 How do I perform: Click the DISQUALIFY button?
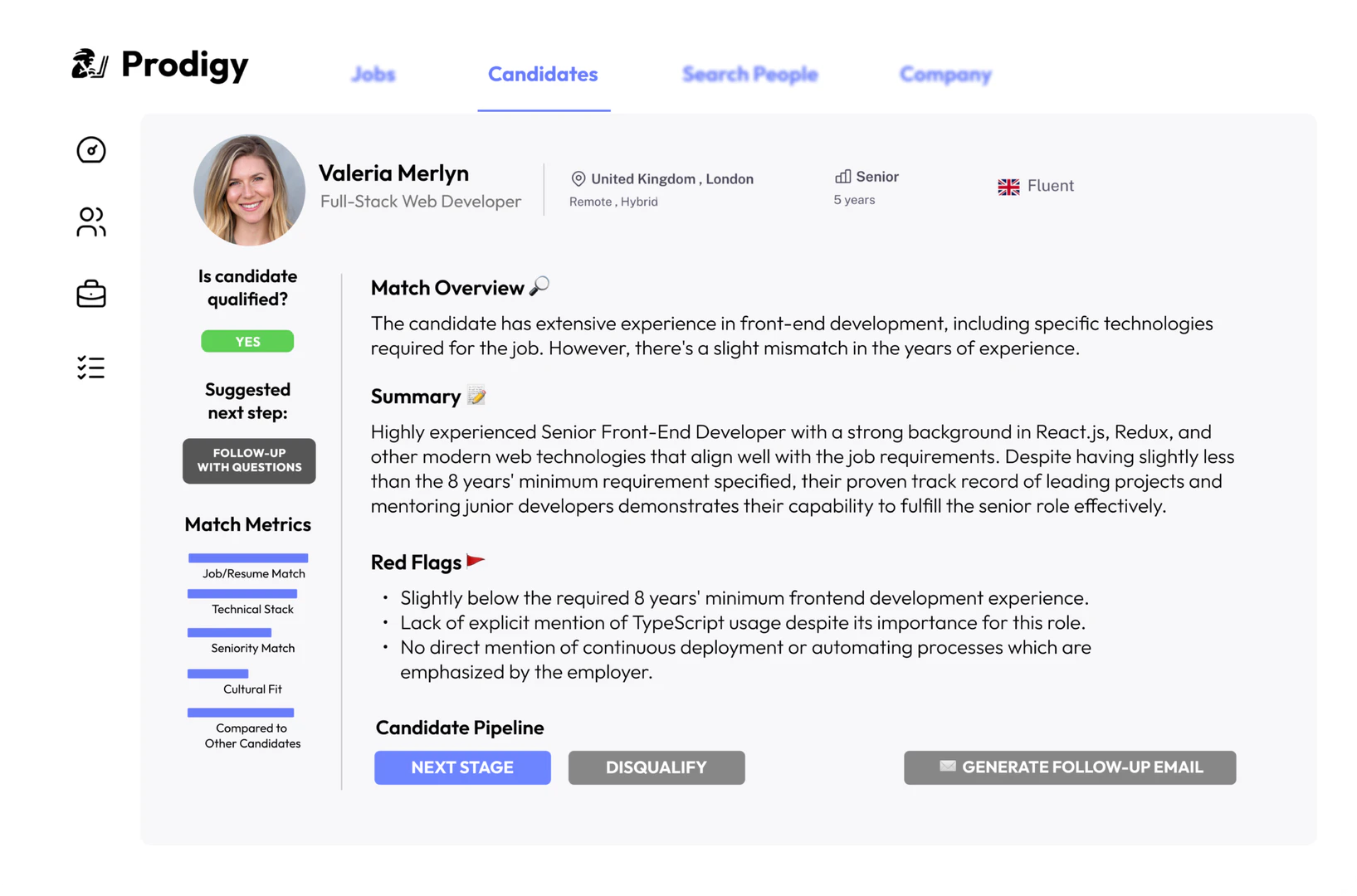[x=656, y=767]
